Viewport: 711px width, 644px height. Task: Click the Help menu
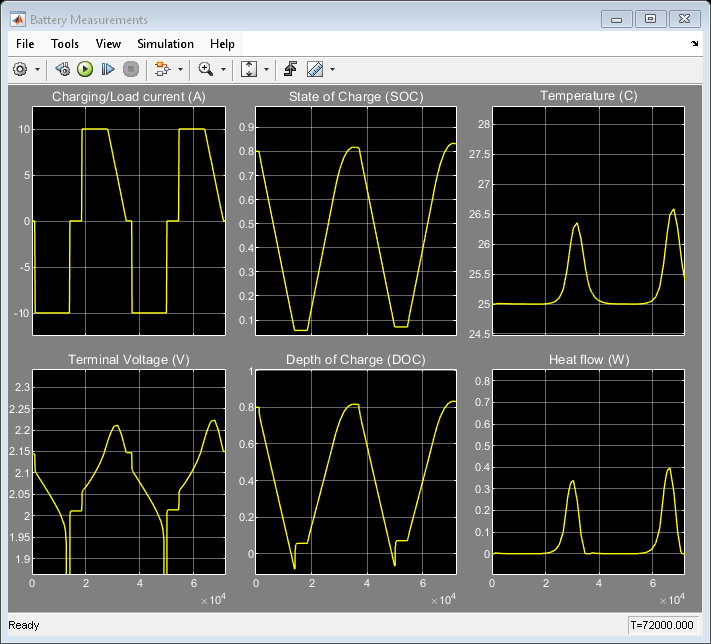222,44
